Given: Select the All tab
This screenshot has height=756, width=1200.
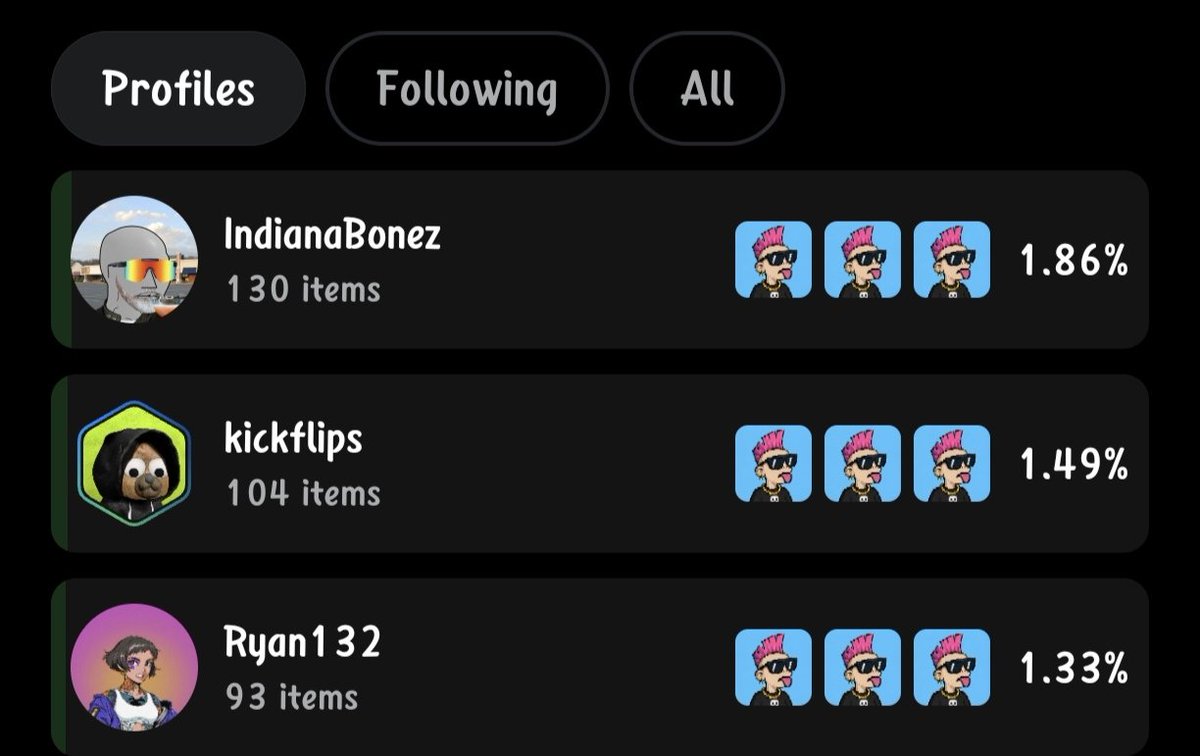Looking at the screenshot, I should tap(707, 89).
